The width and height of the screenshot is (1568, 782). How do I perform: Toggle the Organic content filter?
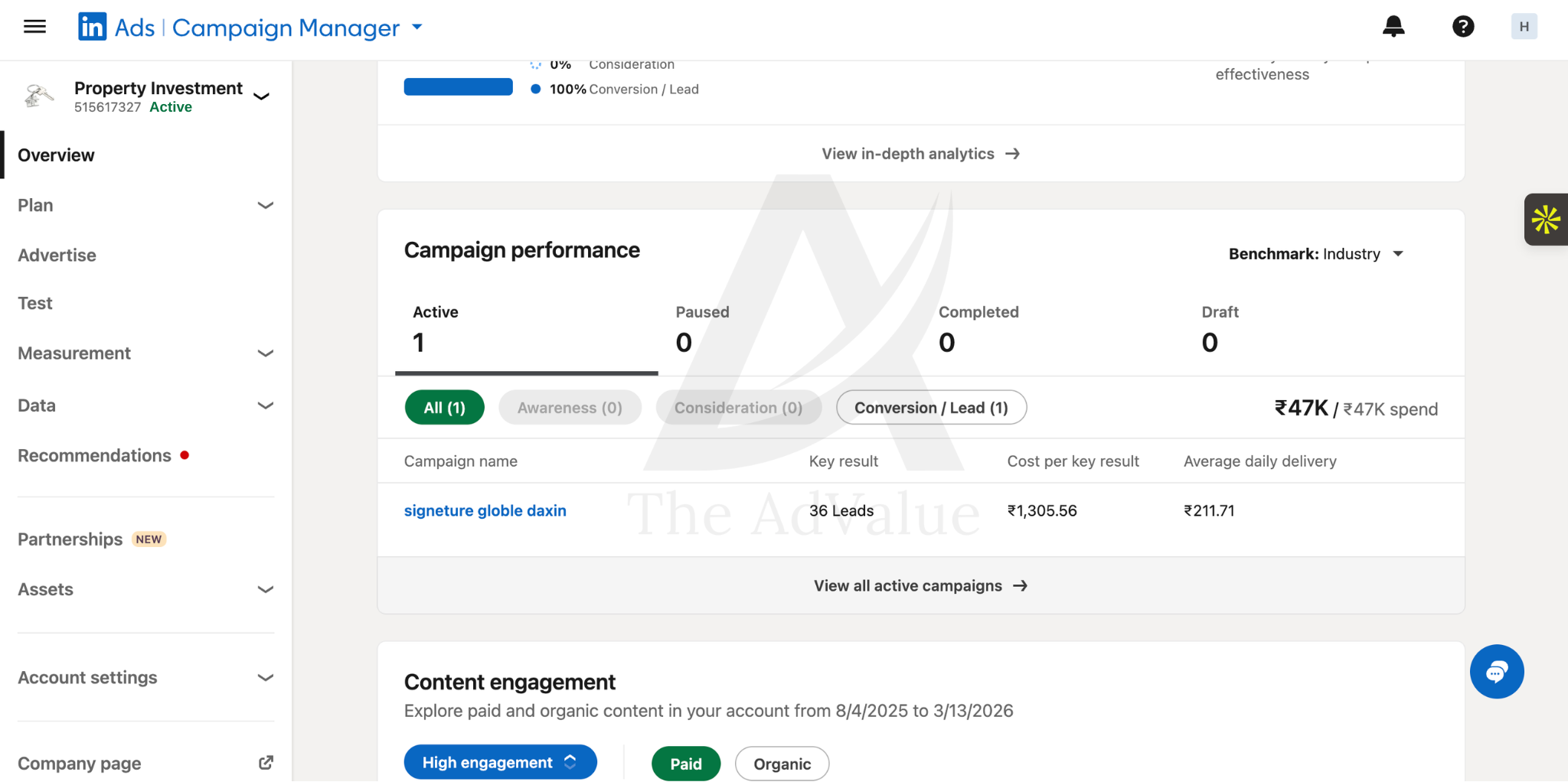[x=782, y=764]
